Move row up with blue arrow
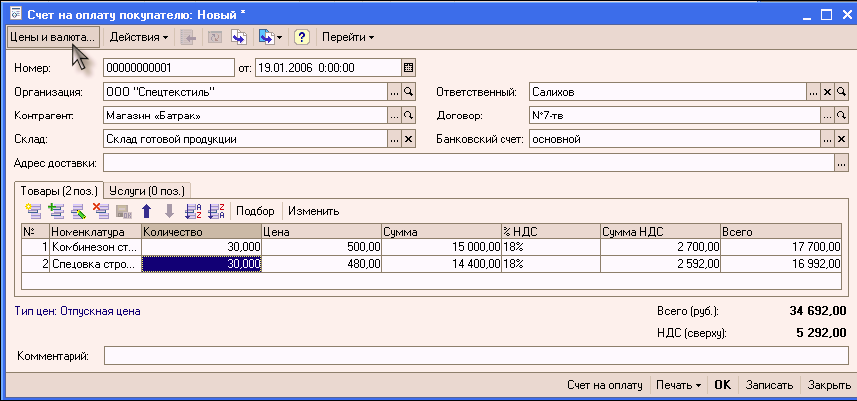This screenshot has height=401, width=857. [146, 211]
